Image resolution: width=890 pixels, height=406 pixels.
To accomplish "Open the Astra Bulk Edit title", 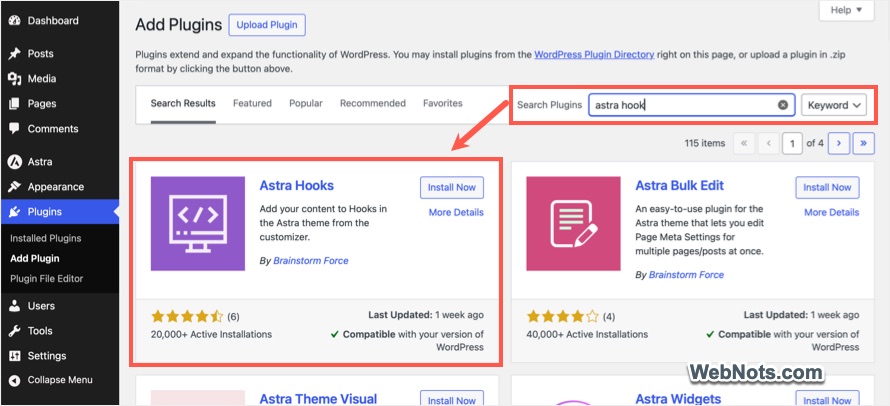I will point(679,186).
